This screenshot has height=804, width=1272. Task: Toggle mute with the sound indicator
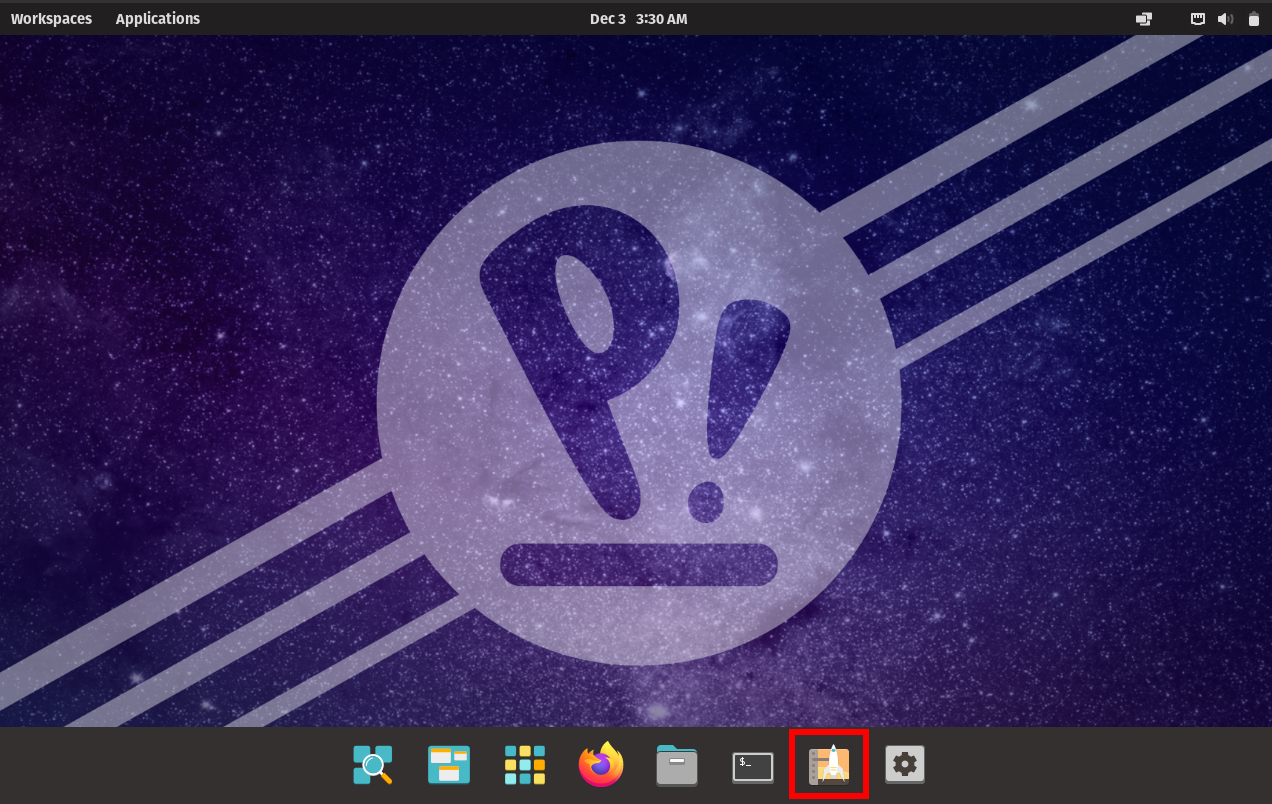click(x=1225, y=18)
